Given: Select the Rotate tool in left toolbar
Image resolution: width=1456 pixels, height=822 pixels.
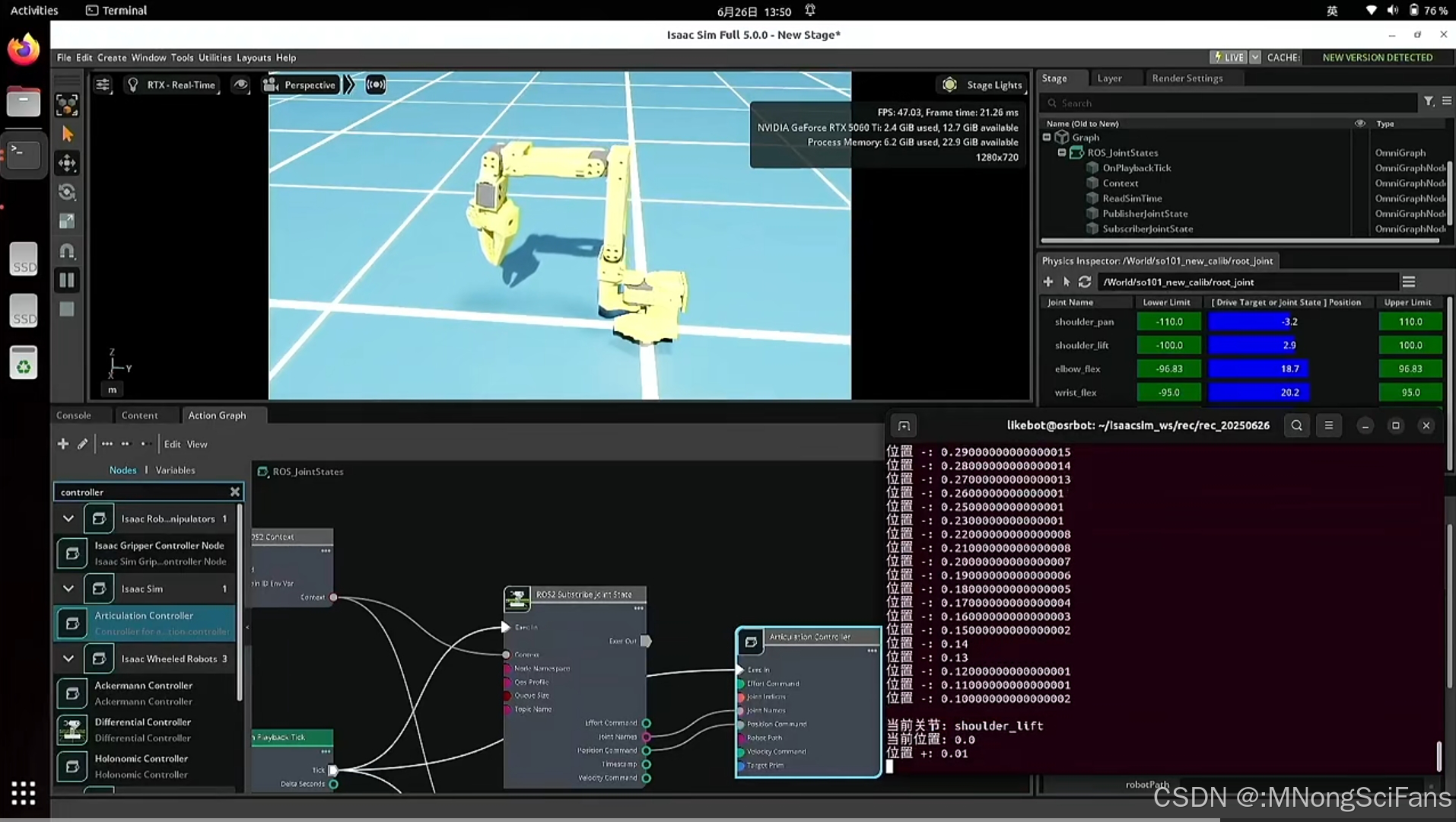Looking at the screenshot, I should (x=67, y=192).
